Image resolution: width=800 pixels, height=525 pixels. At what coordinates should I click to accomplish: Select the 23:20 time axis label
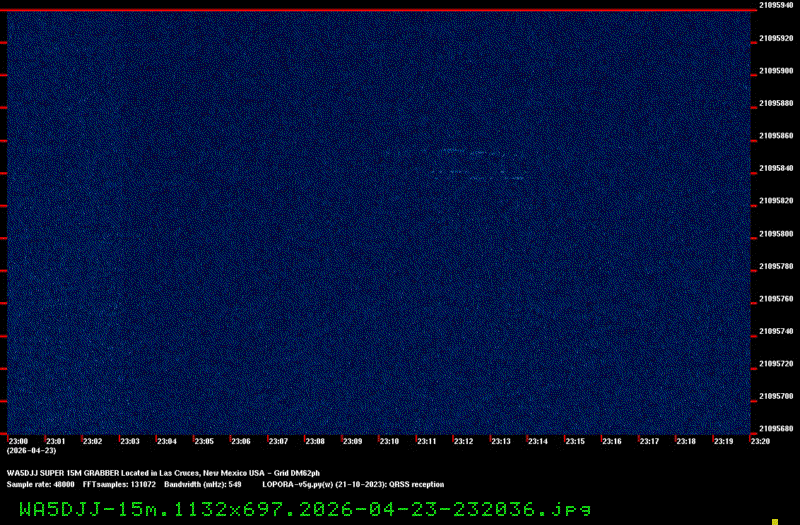pos(760,441)
